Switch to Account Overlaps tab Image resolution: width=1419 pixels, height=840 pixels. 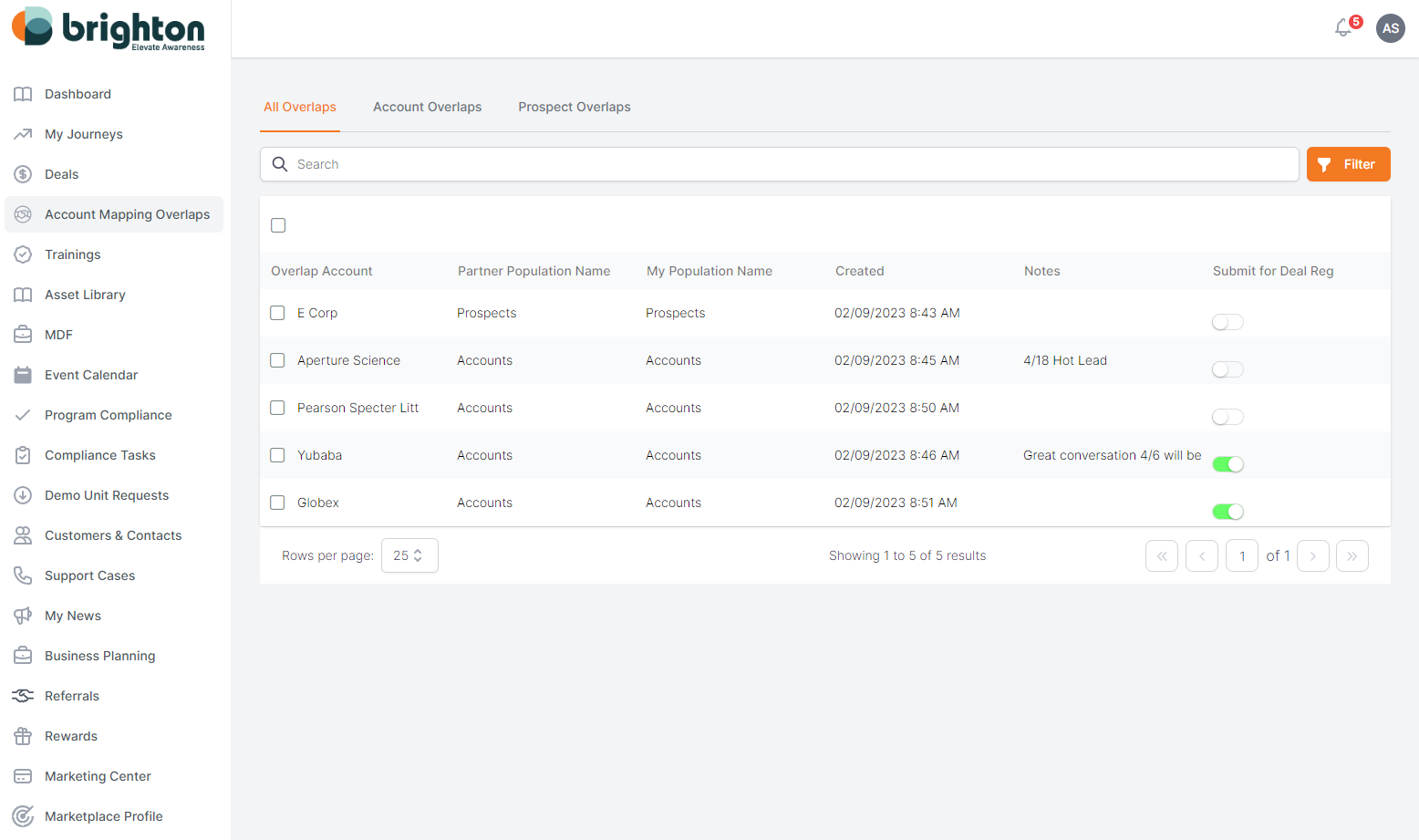[427, 107]
